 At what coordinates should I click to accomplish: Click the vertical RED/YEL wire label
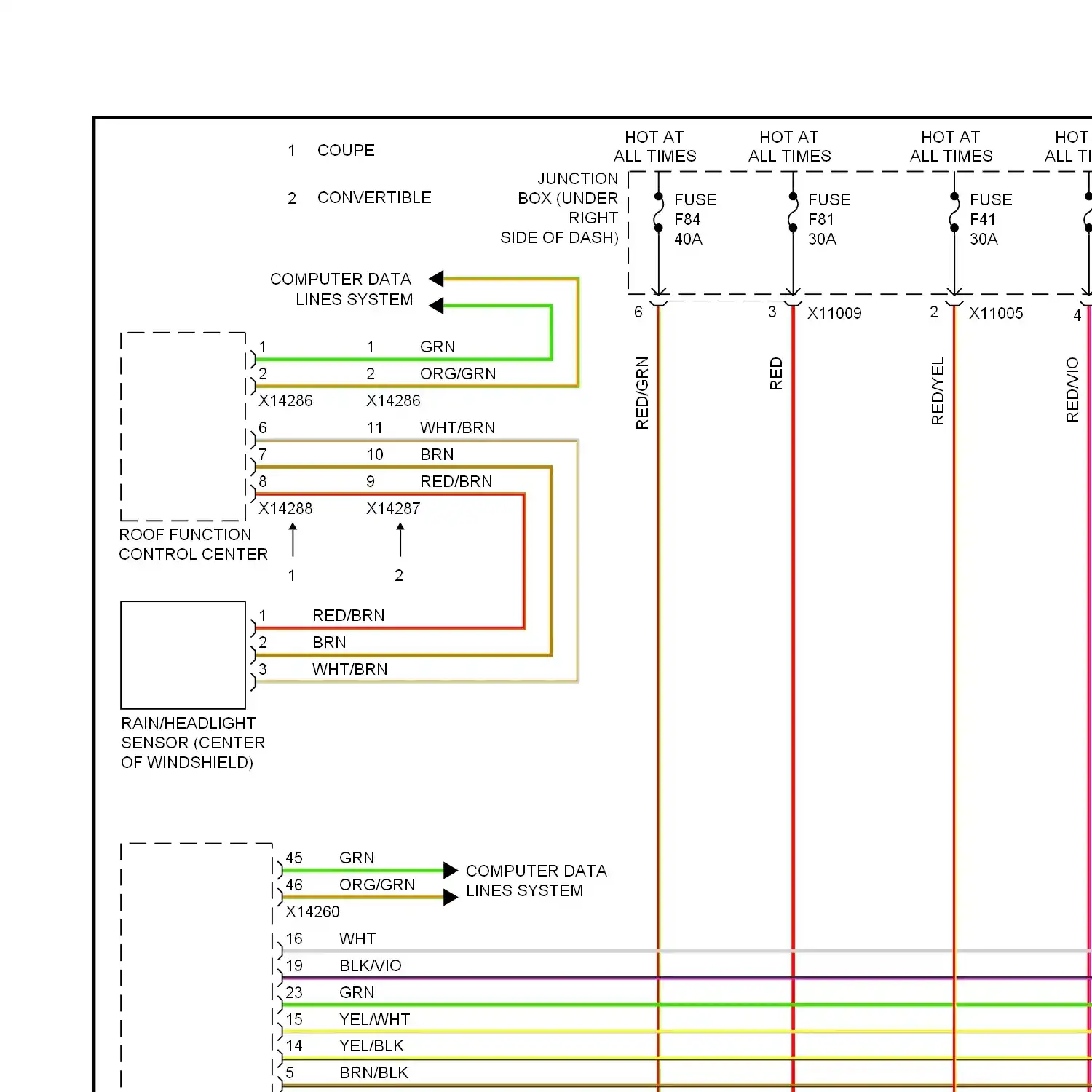click(x=938, y=391)
